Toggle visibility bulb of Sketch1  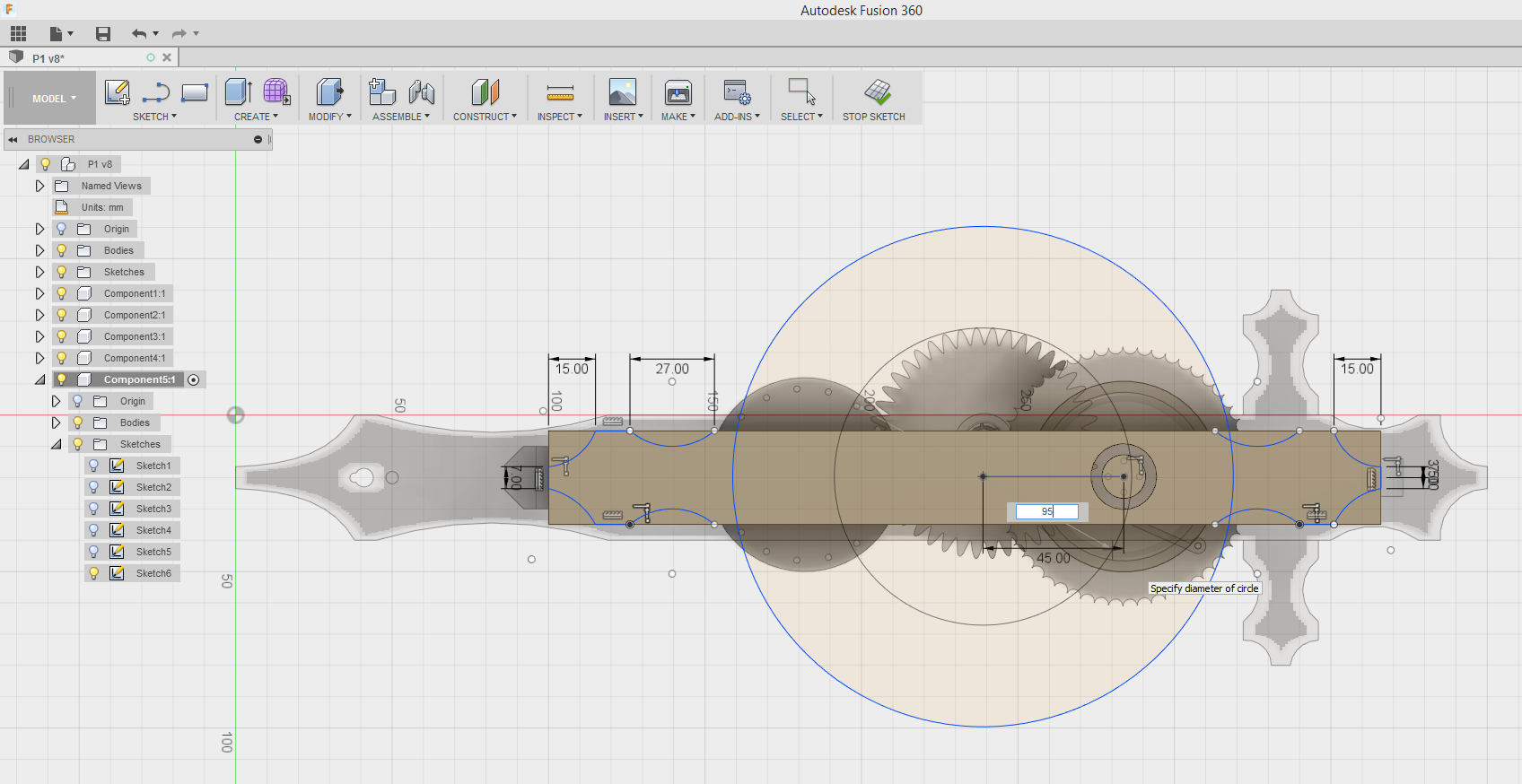[93, 466]
